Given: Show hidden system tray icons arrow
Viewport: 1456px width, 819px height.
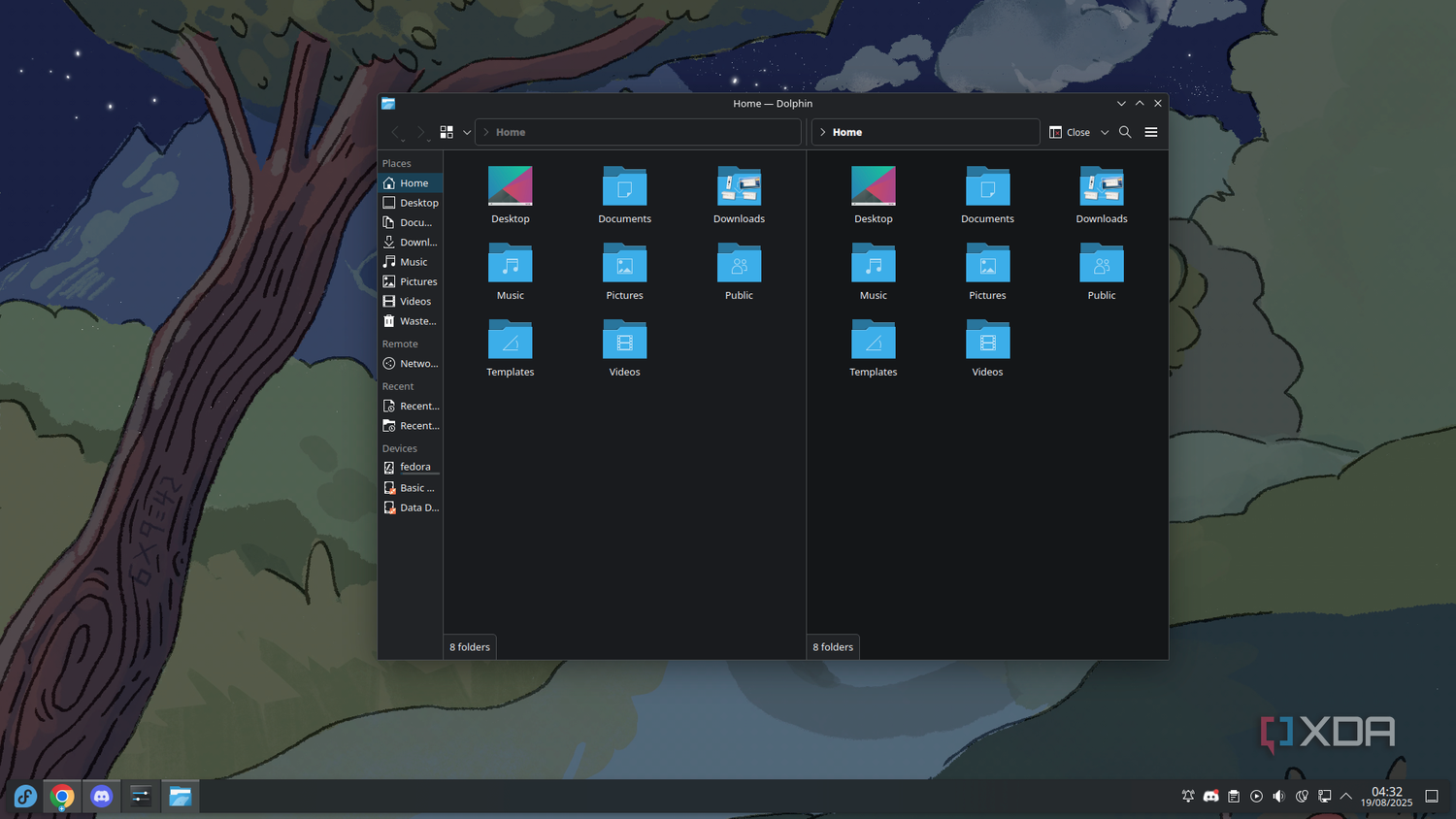Looking at the screenshot, I should pos(1346,797).
